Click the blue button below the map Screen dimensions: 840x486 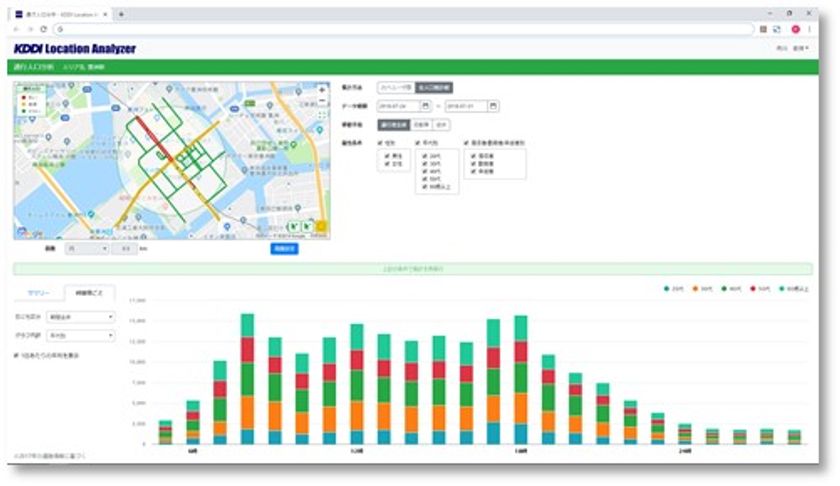284,249
